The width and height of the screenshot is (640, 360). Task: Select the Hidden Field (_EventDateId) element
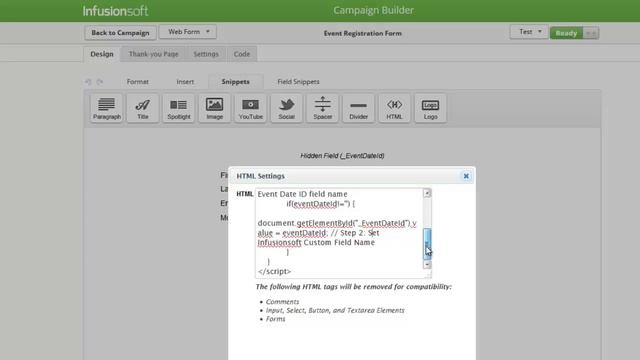click(342, 156)
